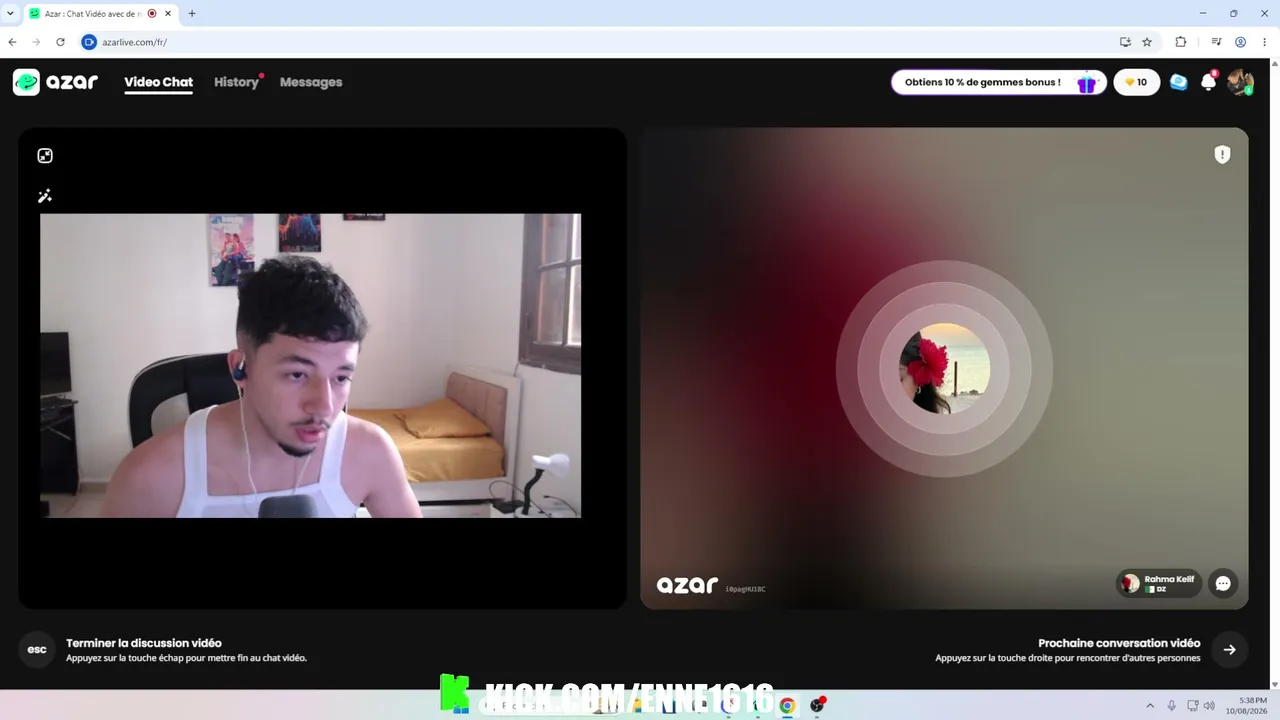Install the app via address bar icon
1280x720 pixels.
1125,42
